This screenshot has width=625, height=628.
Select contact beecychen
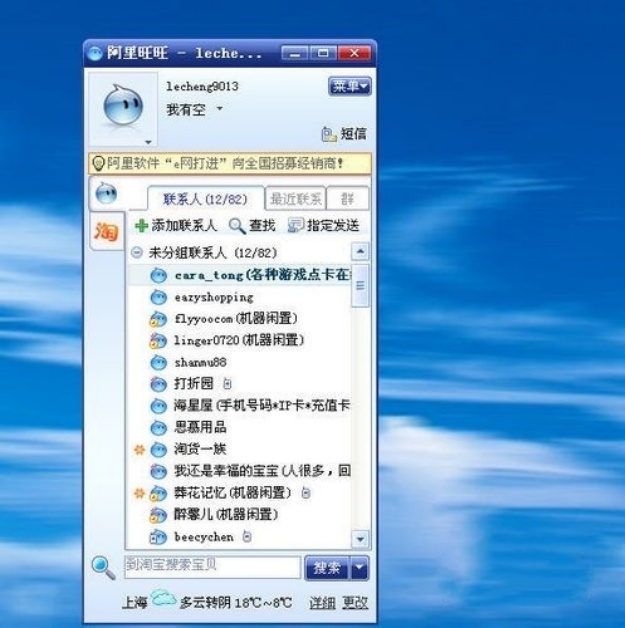[239, 537]
